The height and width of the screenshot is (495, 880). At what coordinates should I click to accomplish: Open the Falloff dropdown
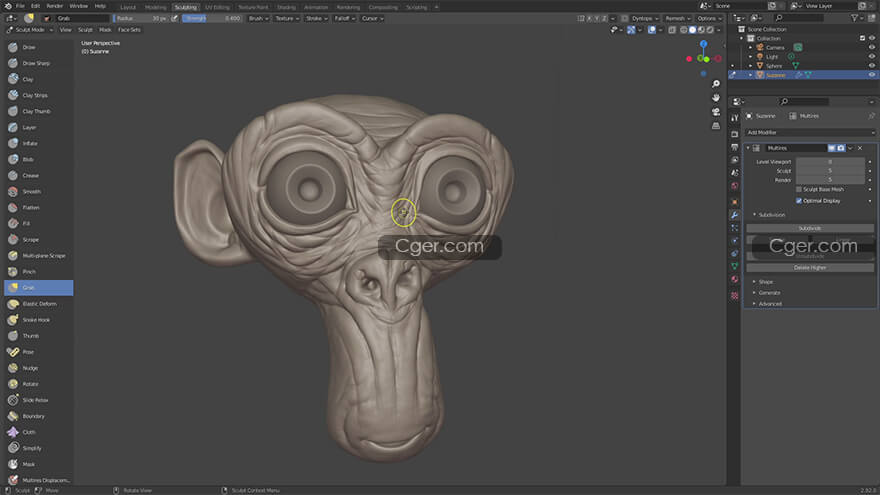(344, 19)
